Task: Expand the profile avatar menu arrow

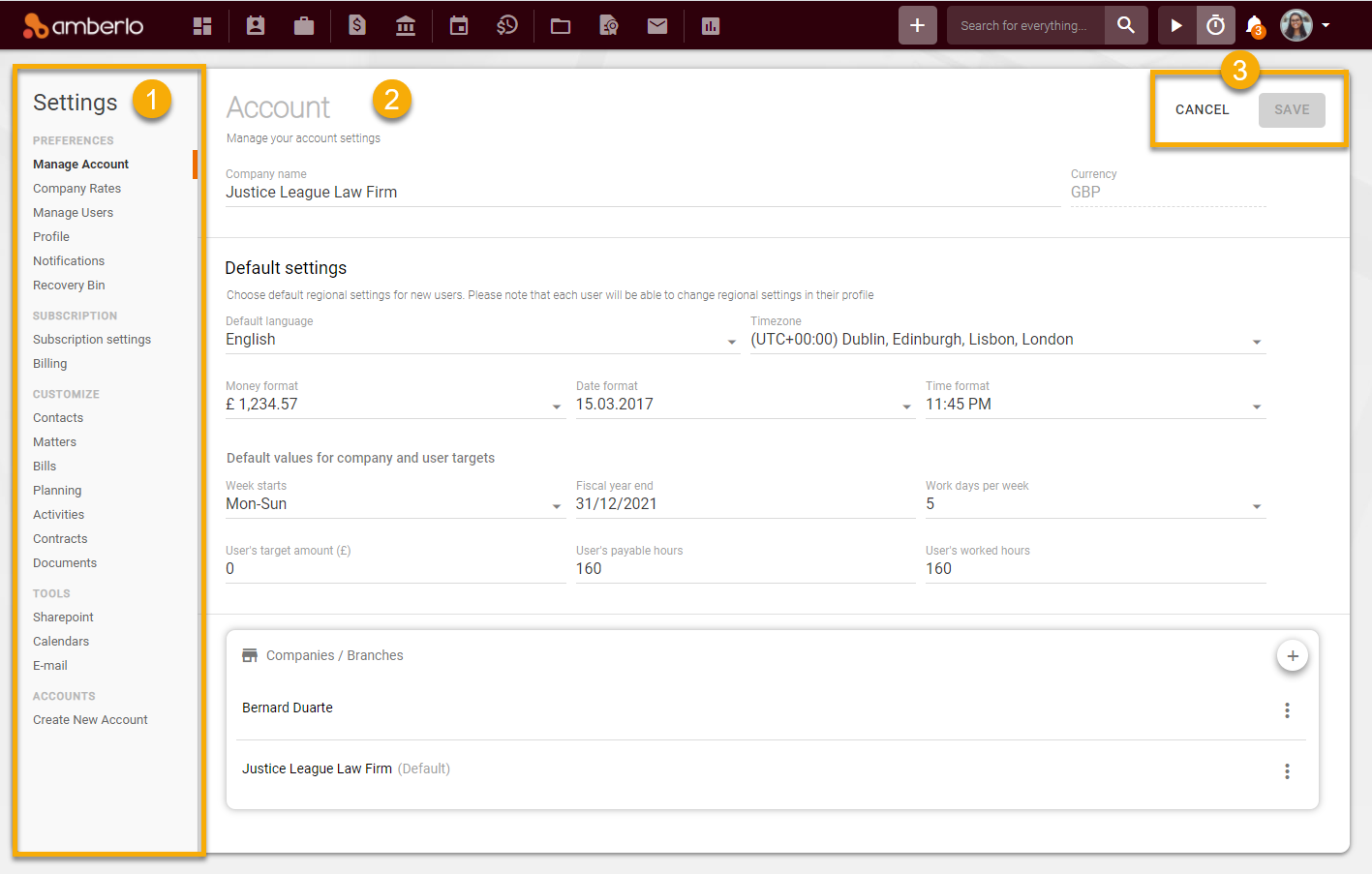Action: (x=1326, y=25)
